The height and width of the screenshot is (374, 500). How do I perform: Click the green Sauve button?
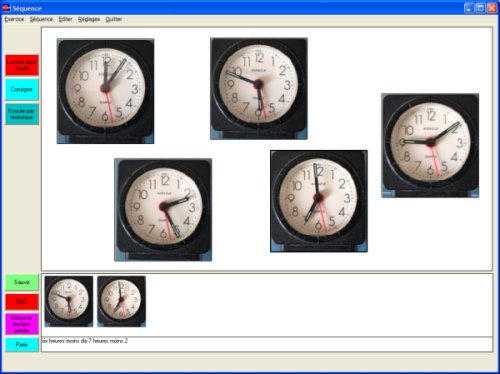tap(22, 282)
